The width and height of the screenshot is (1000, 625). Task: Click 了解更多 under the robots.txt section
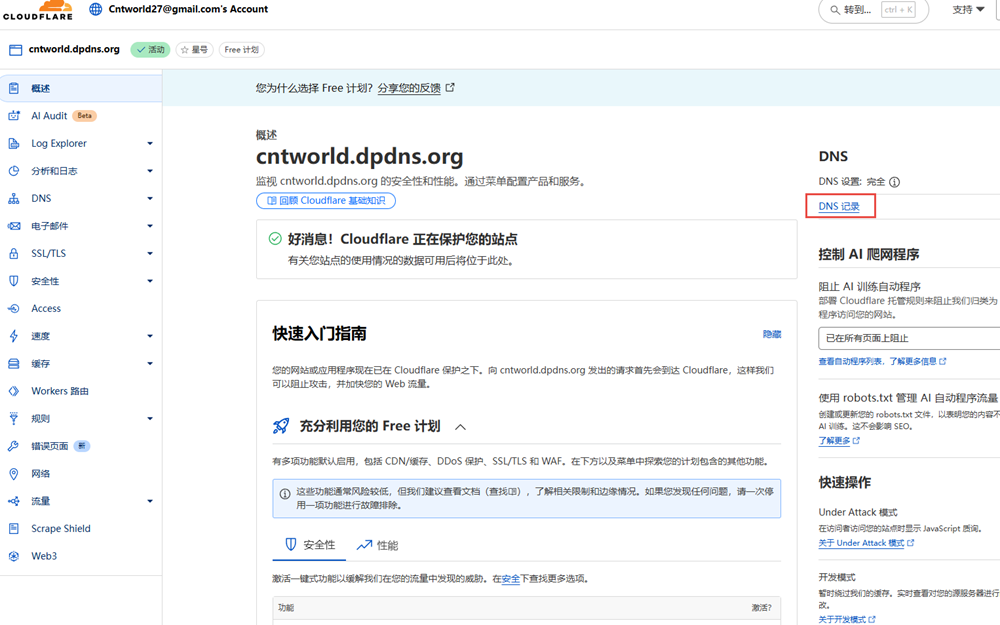point(834,441)
